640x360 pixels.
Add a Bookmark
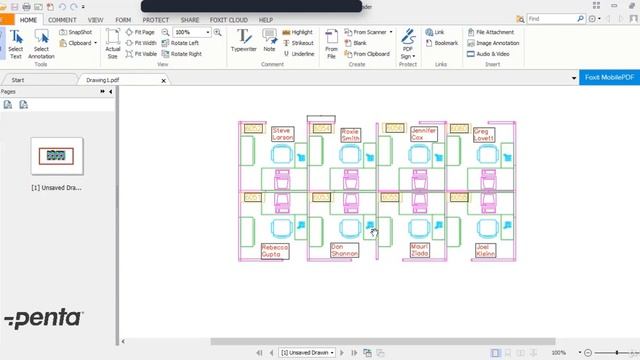click(442, 43)
